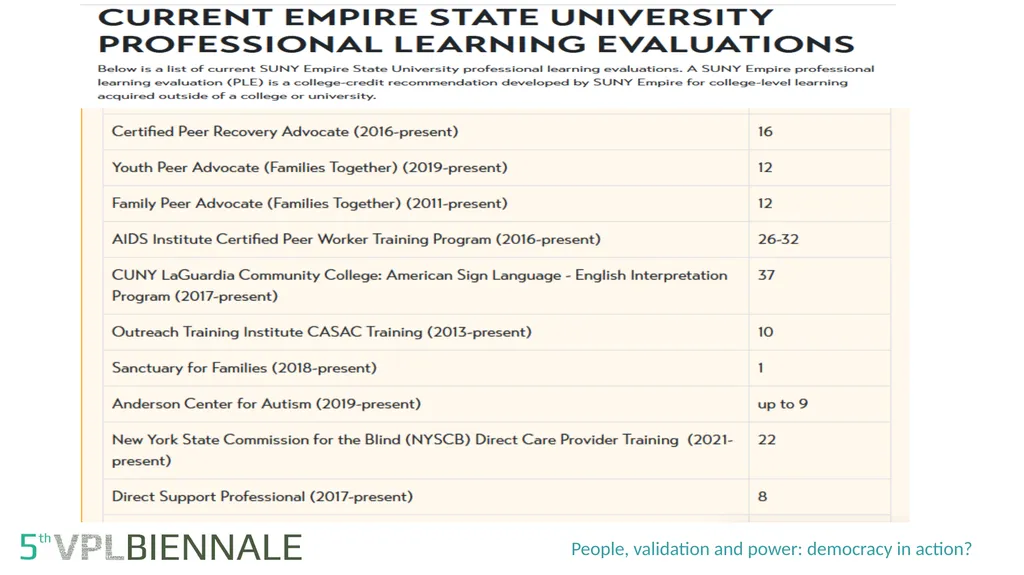Click the 5th VPL Biennale logo
Screen dimensions: 1024x575
[161, 548]
